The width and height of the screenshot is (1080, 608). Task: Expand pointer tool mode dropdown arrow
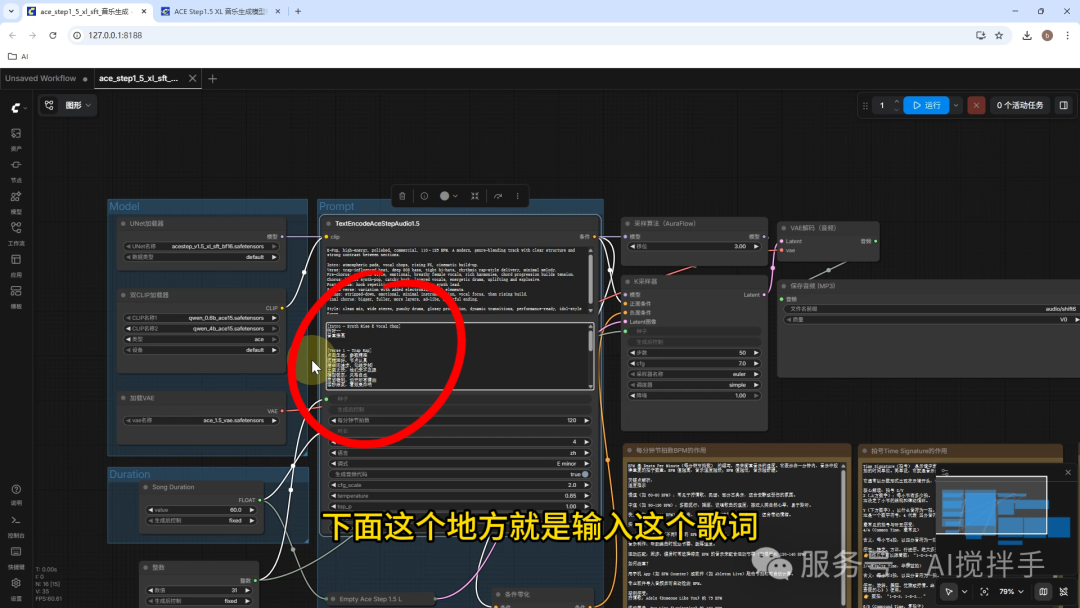coord(964,591)
